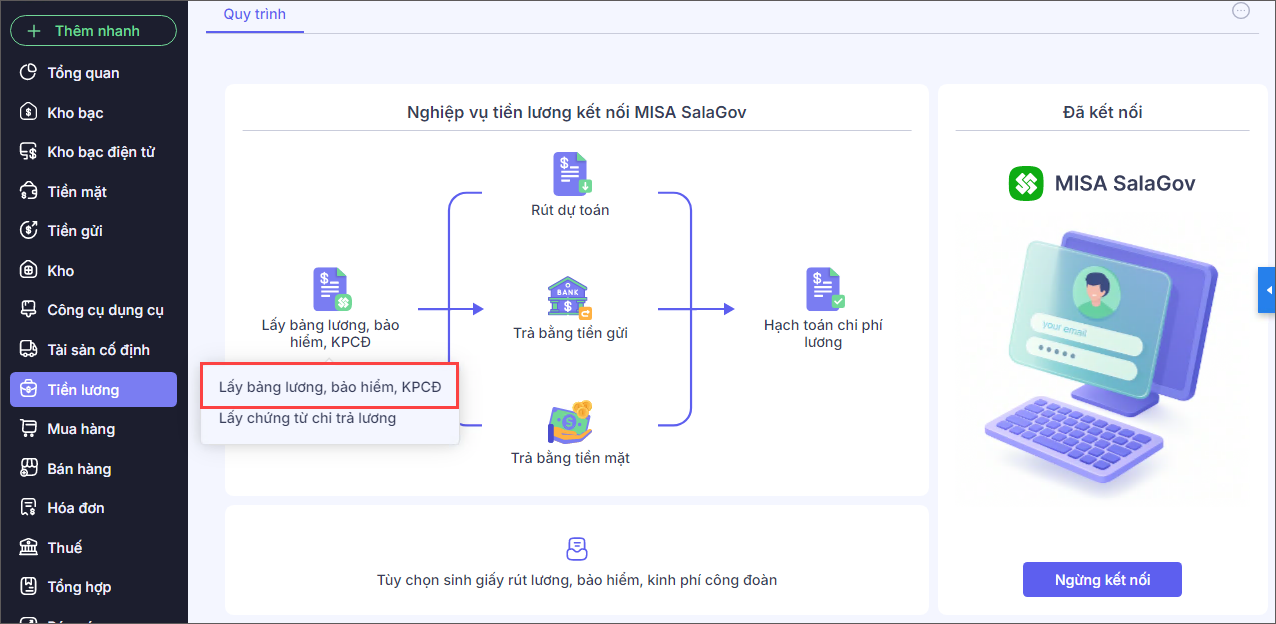Image resolution: width=1276 pixels, height=624 pixels.
Task: Click the Tiền lương briefcase icon
Action: [29, 389]
